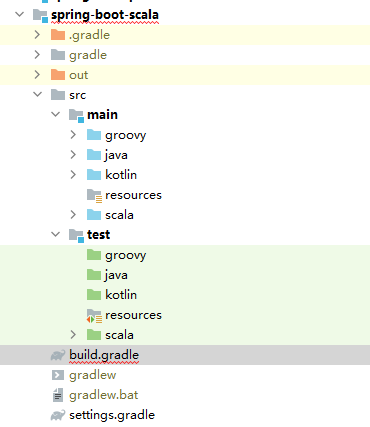This screenshot has height=427, width=370.
Task: Collapse the test module node
Action: [x=56, y=235]
